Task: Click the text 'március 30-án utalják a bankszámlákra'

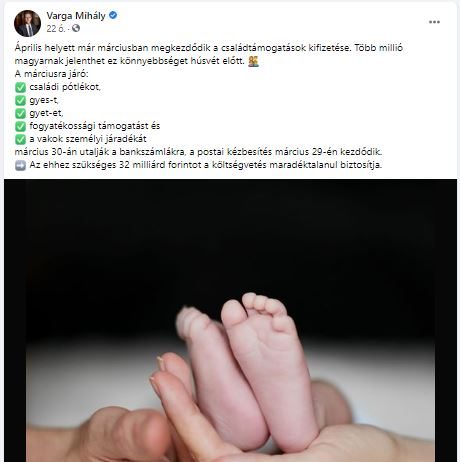Action: [99, 152]
